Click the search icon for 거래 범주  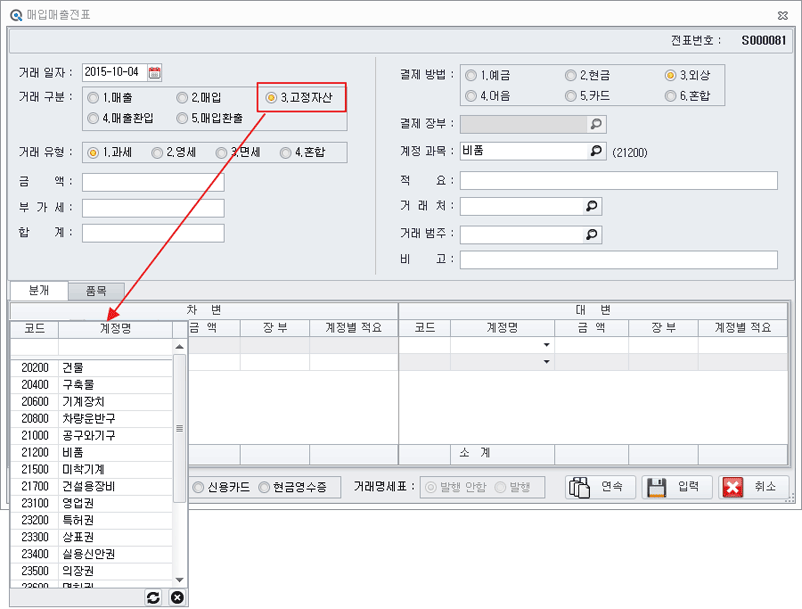pos(592,234)
